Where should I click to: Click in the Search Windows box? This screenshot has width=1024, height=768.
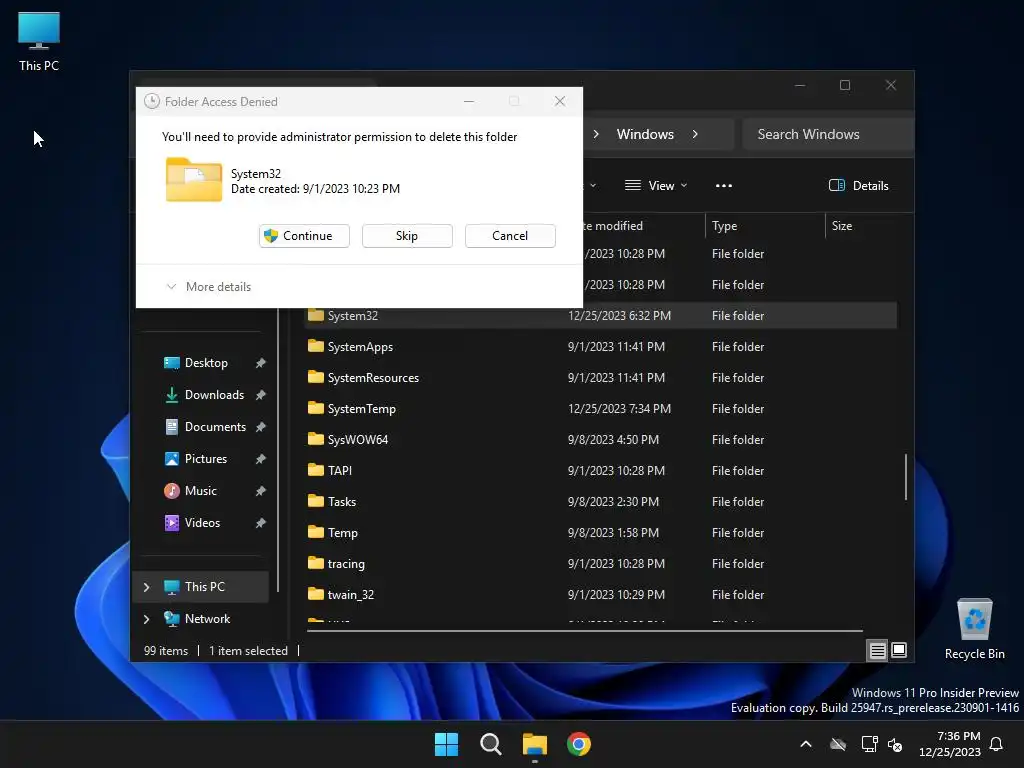[x=827, y=134]
